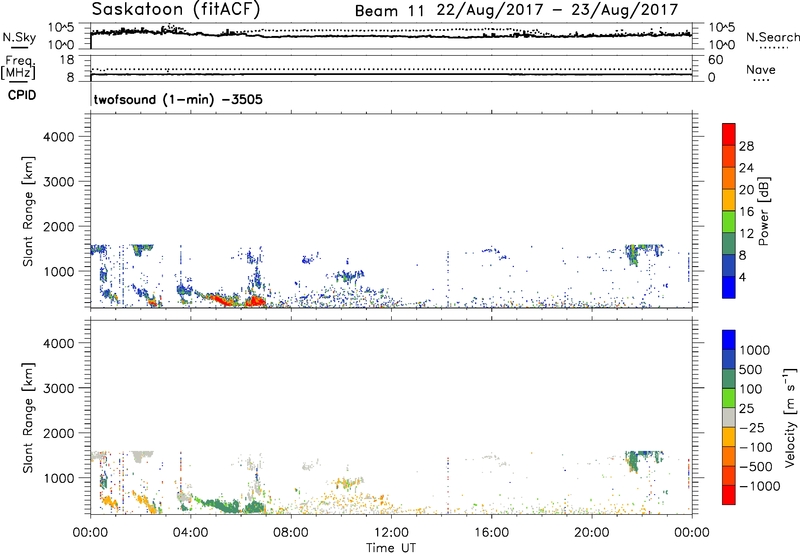Click the '16:00' time tick label

[491, 533]
